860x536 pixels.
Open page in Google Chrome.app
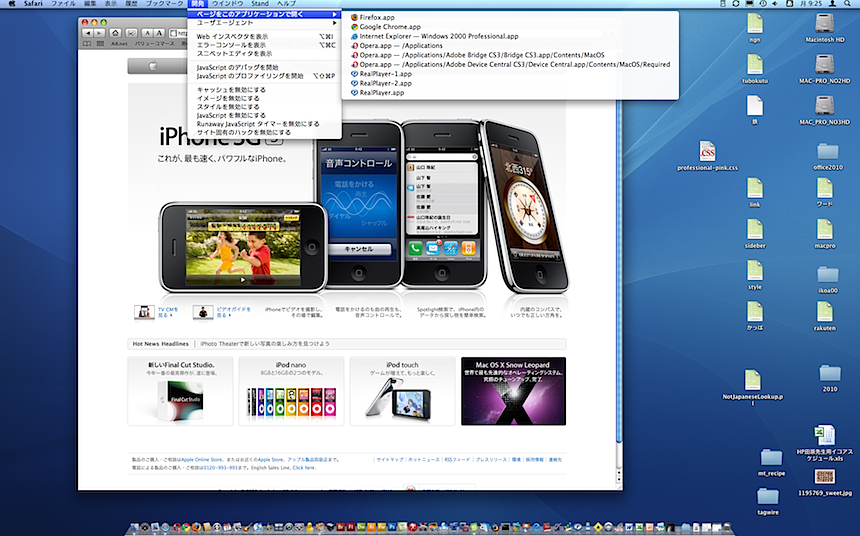tap(510, 27)
